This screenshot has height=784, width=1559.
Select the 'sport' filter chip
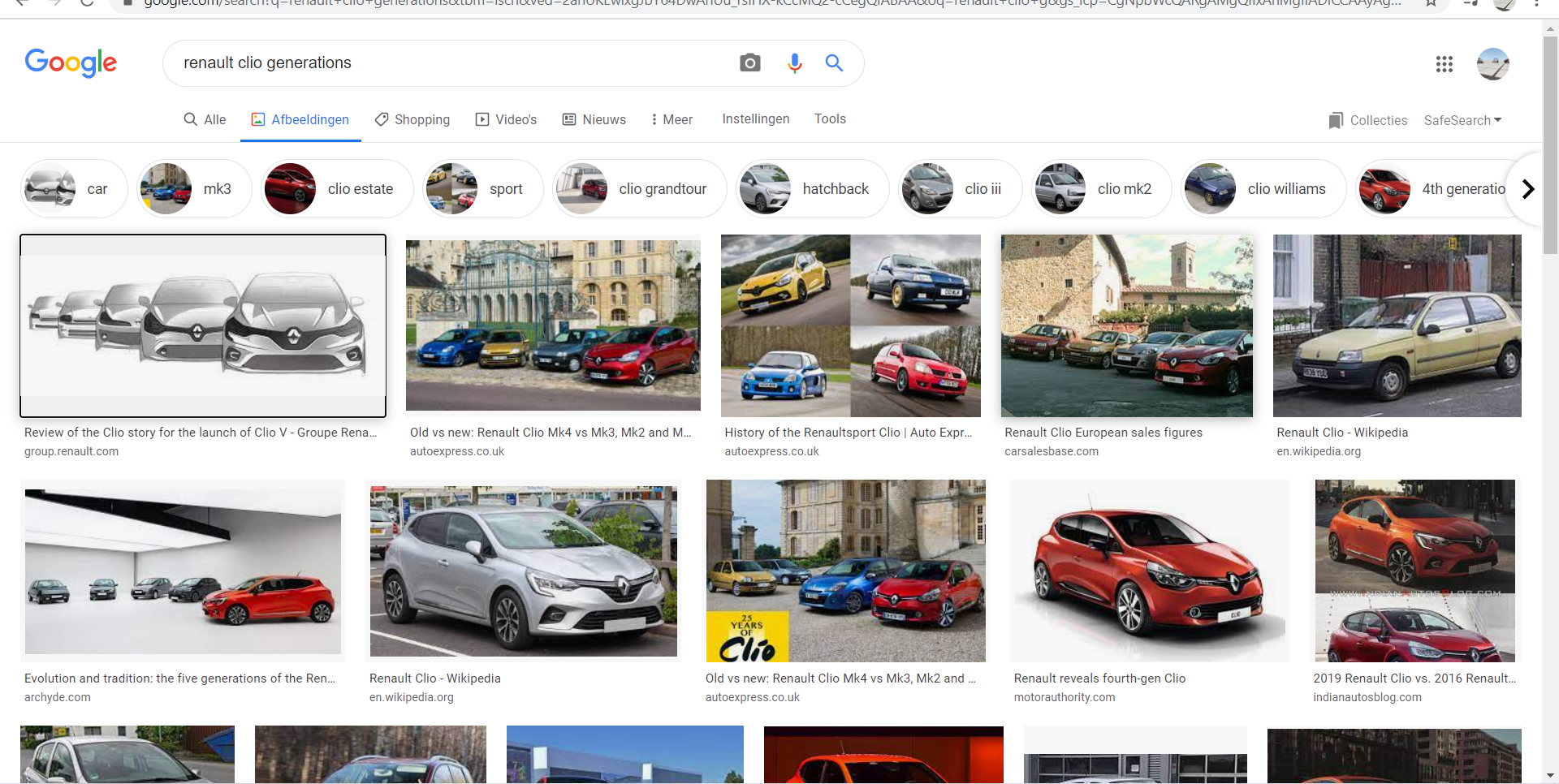[x=482, y=189]
